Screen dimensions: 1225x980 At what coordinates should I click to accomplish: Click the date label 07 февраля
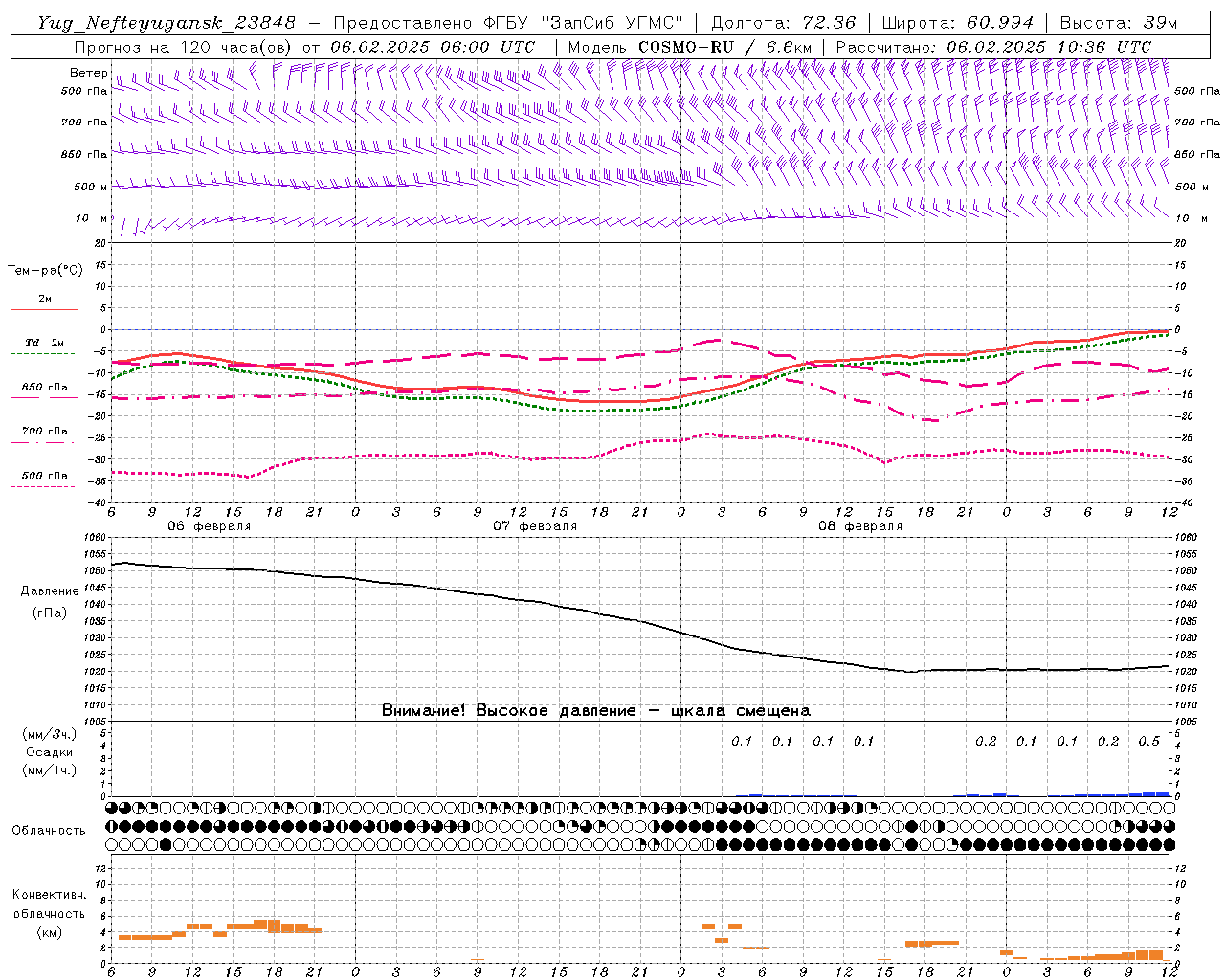[535, 525]
